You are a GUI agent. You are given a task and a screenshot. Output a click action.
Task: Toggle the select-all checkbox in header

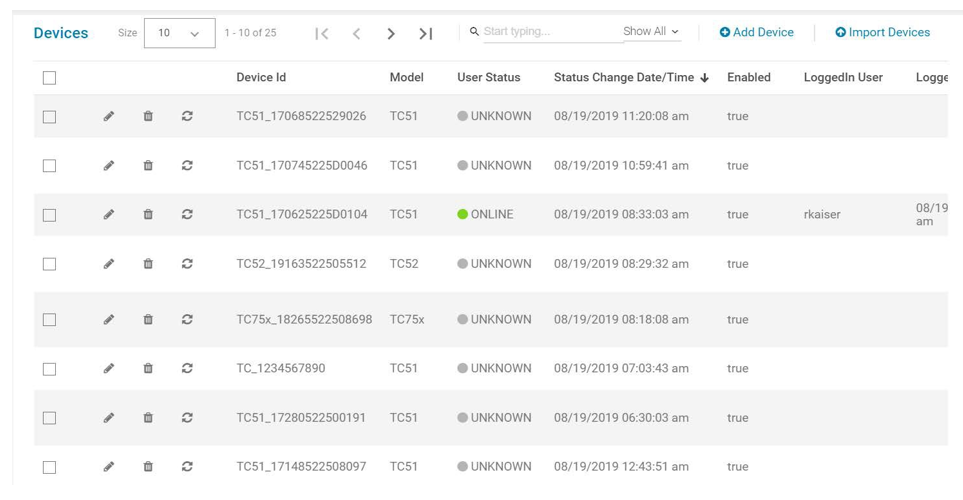click(x=49, y=77)
